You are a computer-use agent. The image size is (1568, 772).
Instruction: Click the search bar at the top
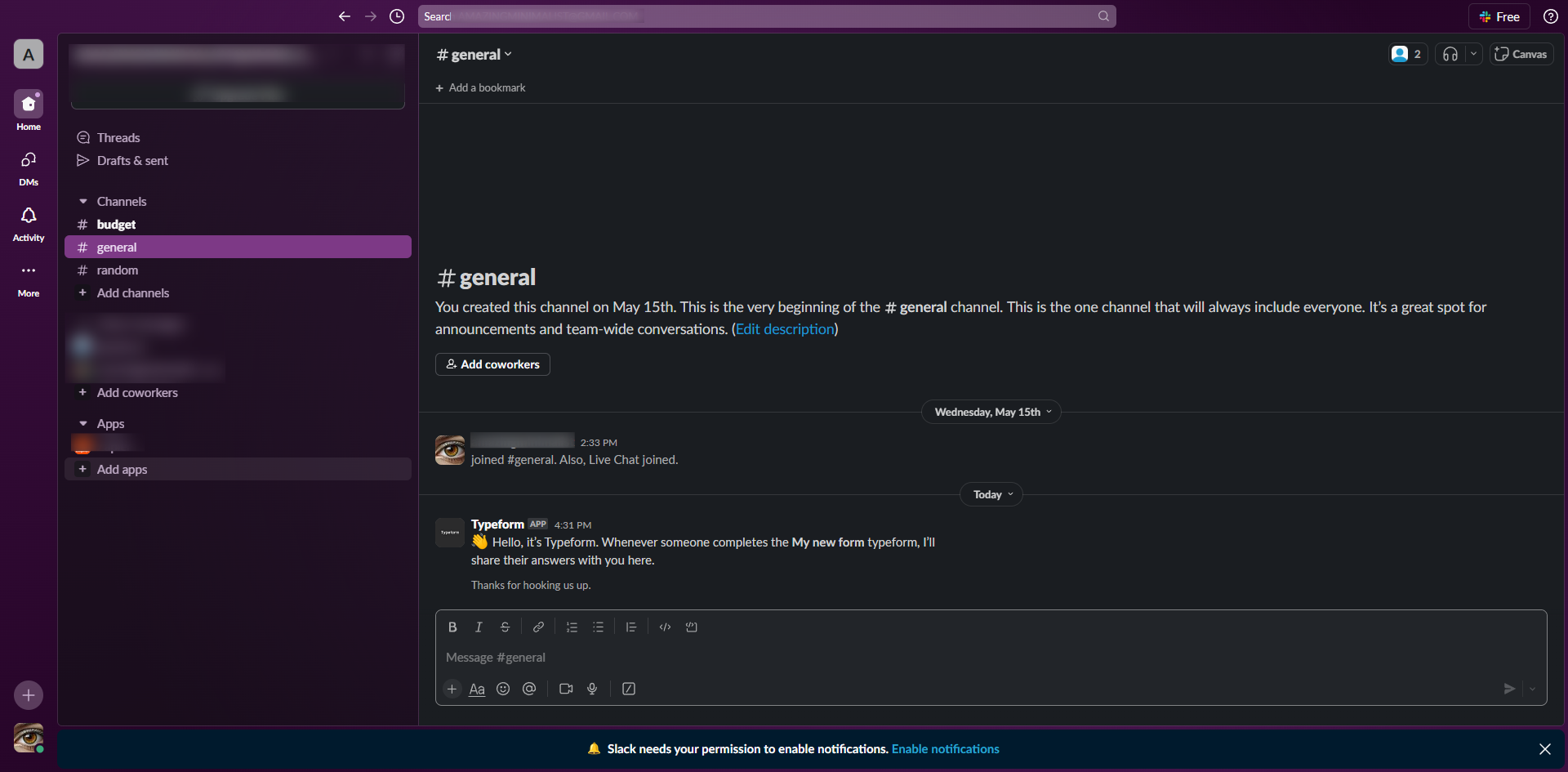766,16
